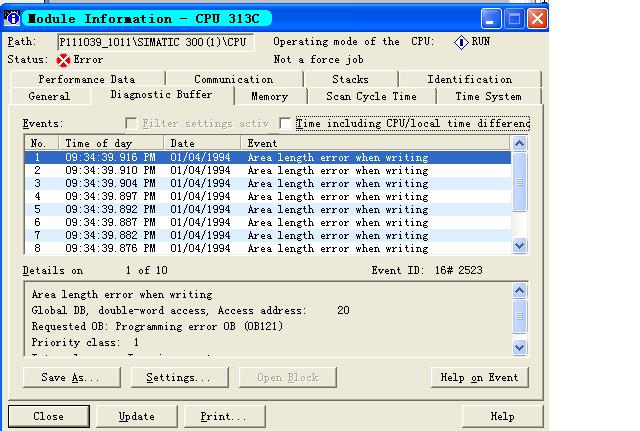Close the Module Information window

click(537, 19)
